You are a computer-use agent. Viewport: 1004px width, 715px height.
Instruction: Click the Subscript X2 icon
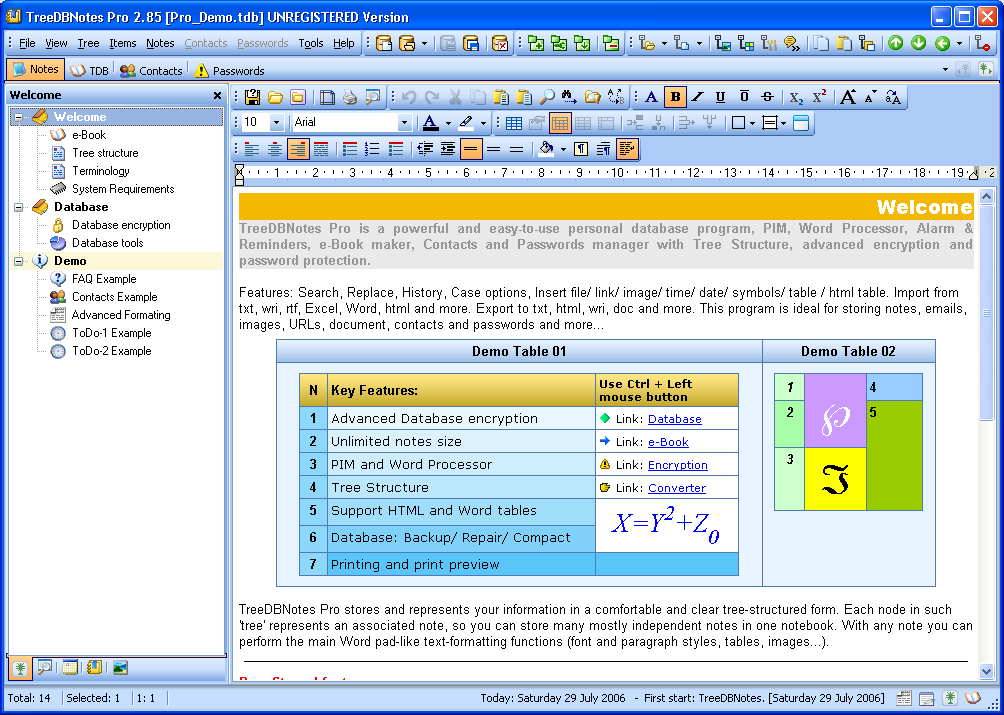(x=796, y=97)
